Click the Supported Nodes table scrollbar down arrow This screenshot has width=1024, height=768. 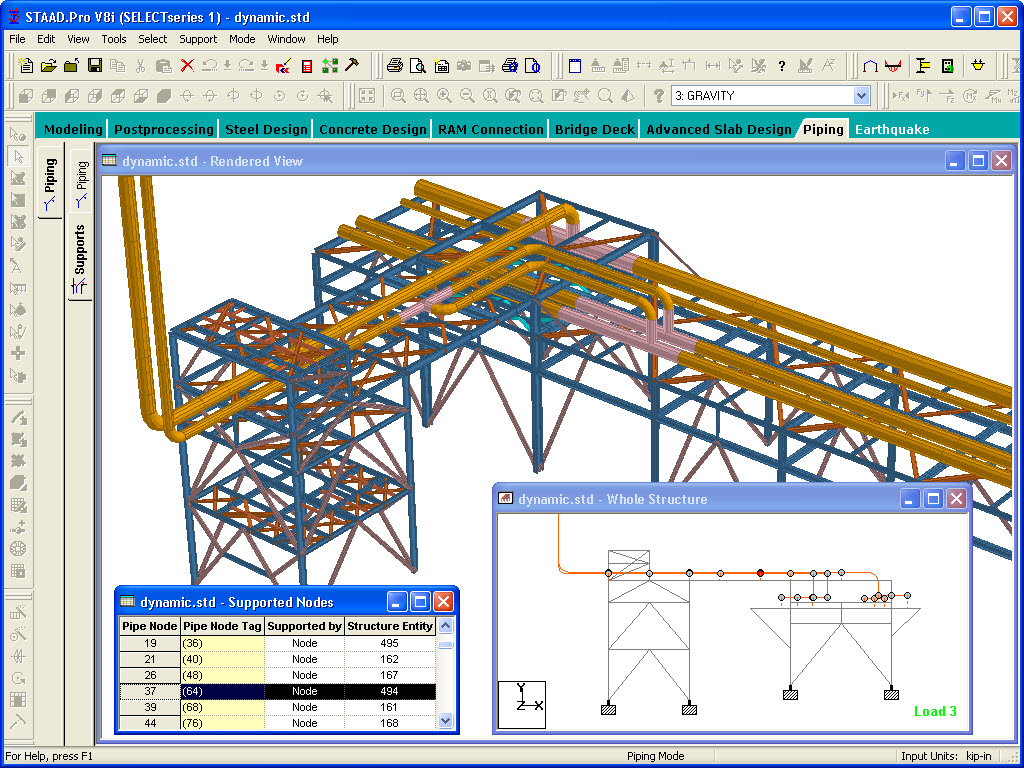(445, 721)
